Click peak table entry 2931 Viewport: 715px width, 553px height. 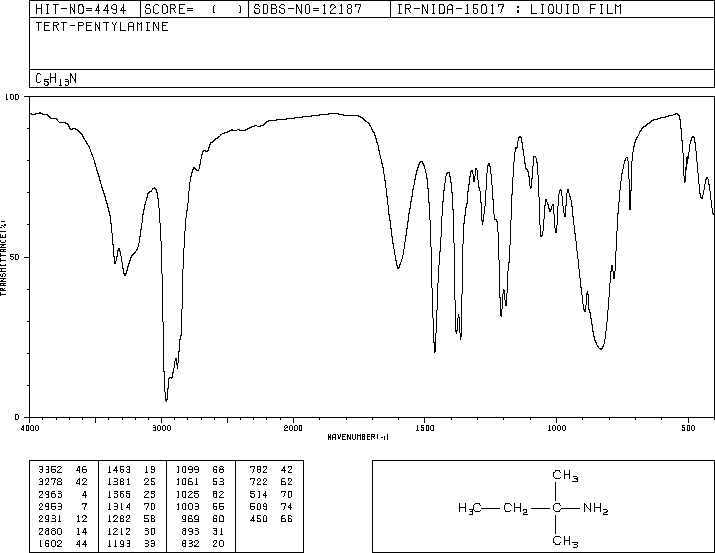50,519
